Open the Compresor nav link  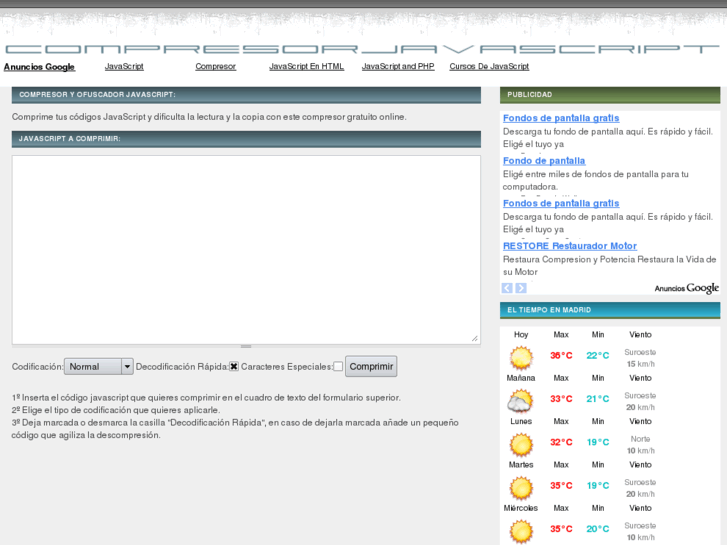pyautogui.click(x=216, y=66)
